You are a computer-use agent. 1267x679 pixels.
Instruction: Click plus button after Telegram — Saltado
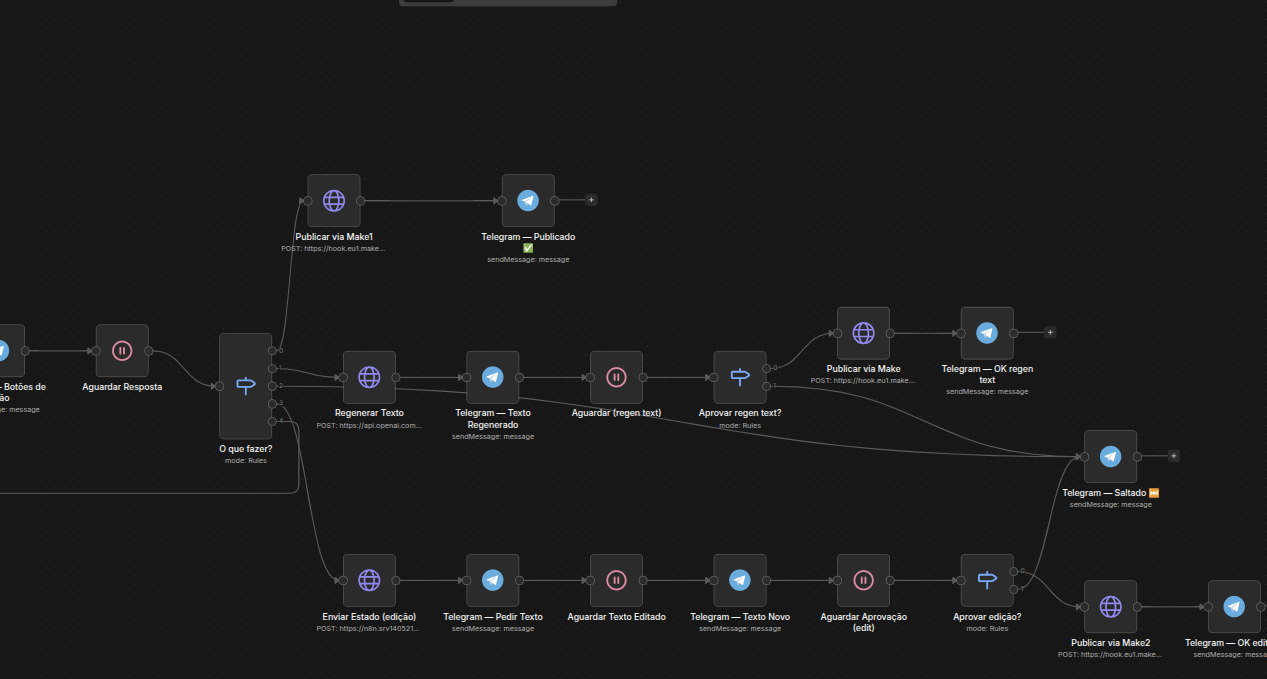1174,456
